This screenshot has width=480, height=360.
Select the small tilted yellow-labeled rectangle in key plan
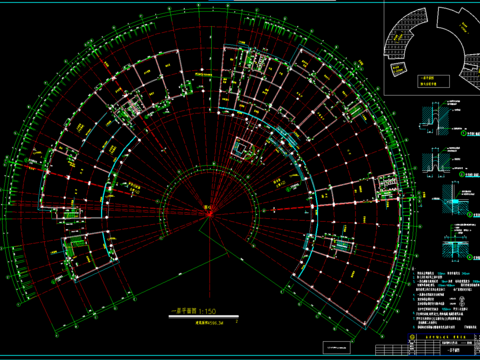398,69
